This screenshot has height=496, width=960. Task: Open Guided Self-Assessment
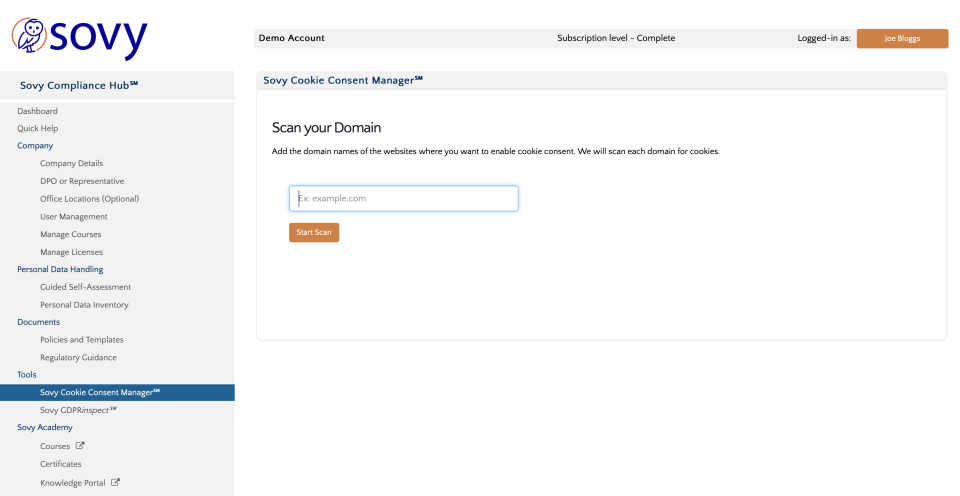point(86,287)
